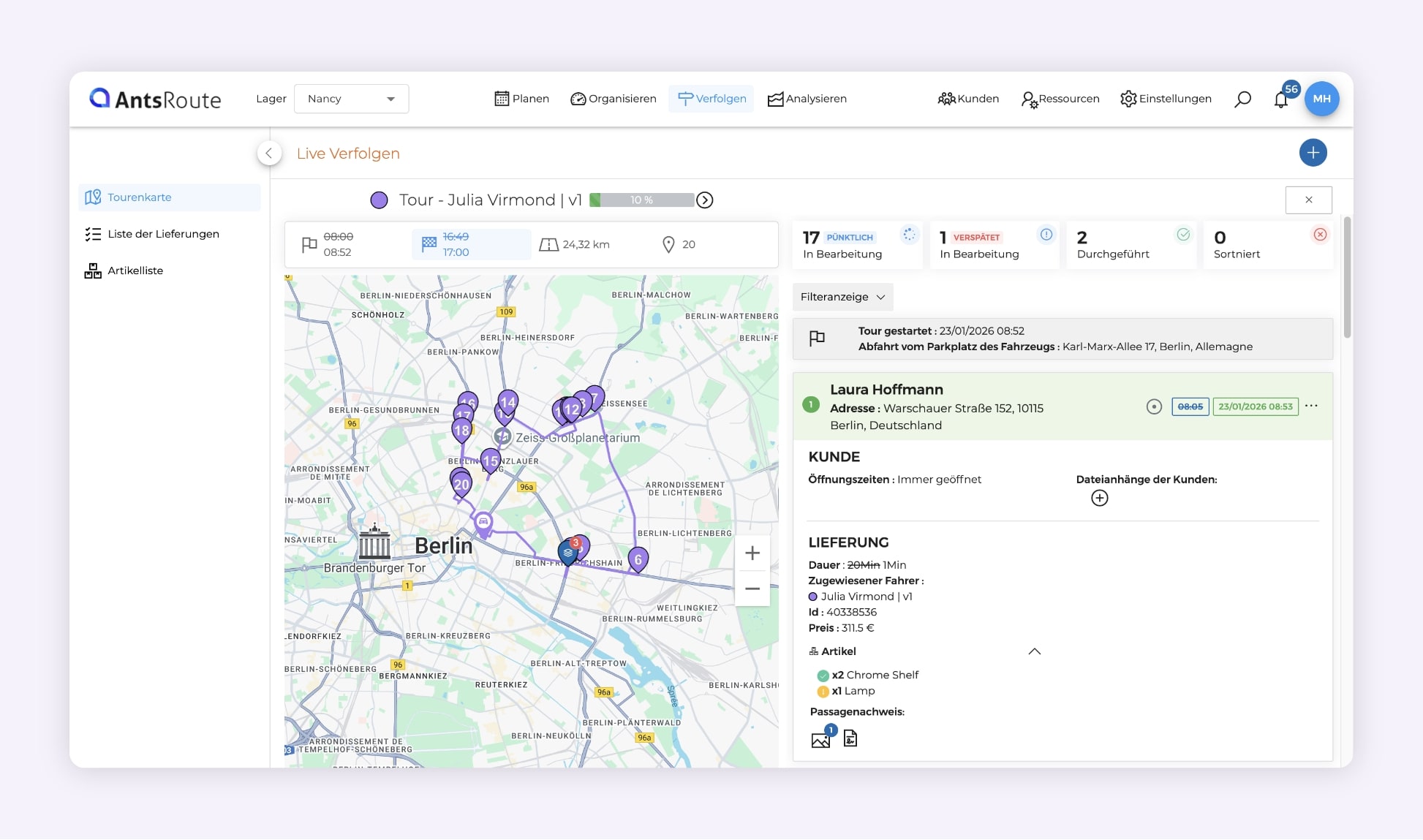Screen dimensions: 1423x840
Task: Zoom out on the map
Action: point(752,589)
